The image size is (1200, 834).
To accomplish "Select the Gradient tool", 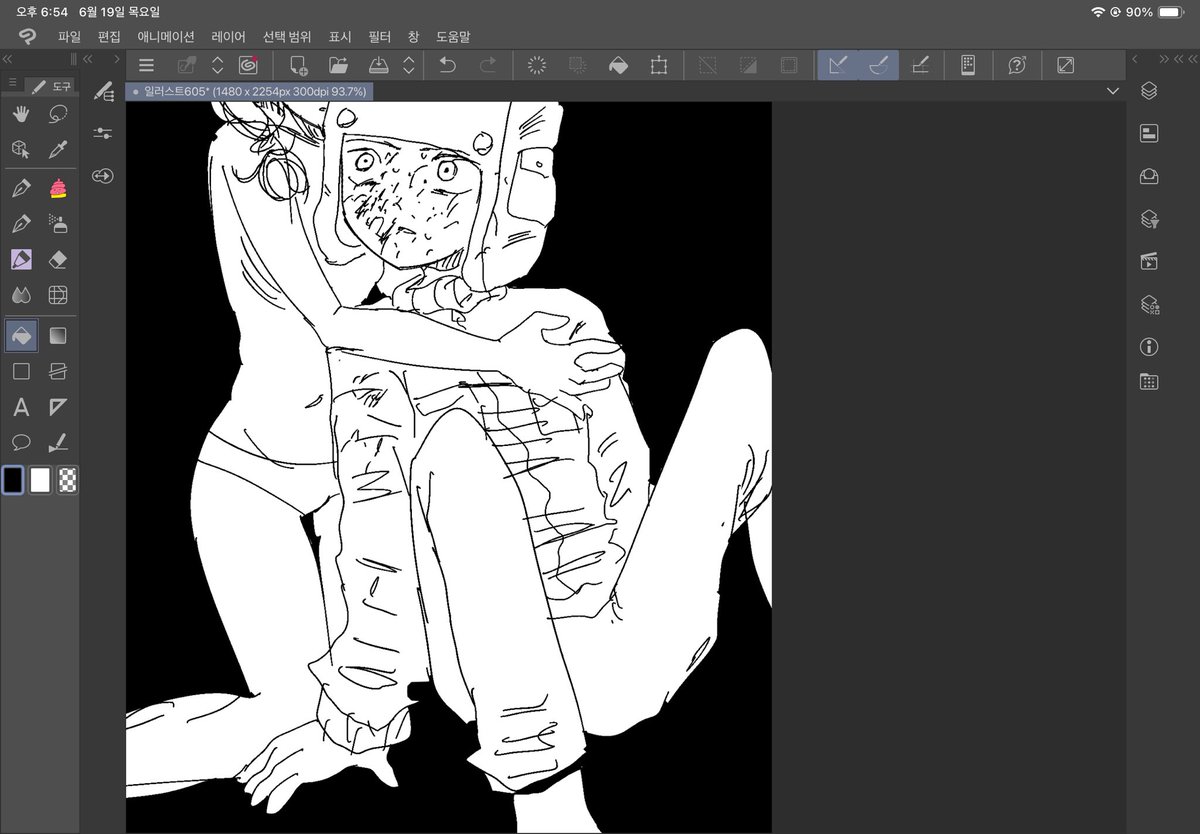I will point(58,335).
